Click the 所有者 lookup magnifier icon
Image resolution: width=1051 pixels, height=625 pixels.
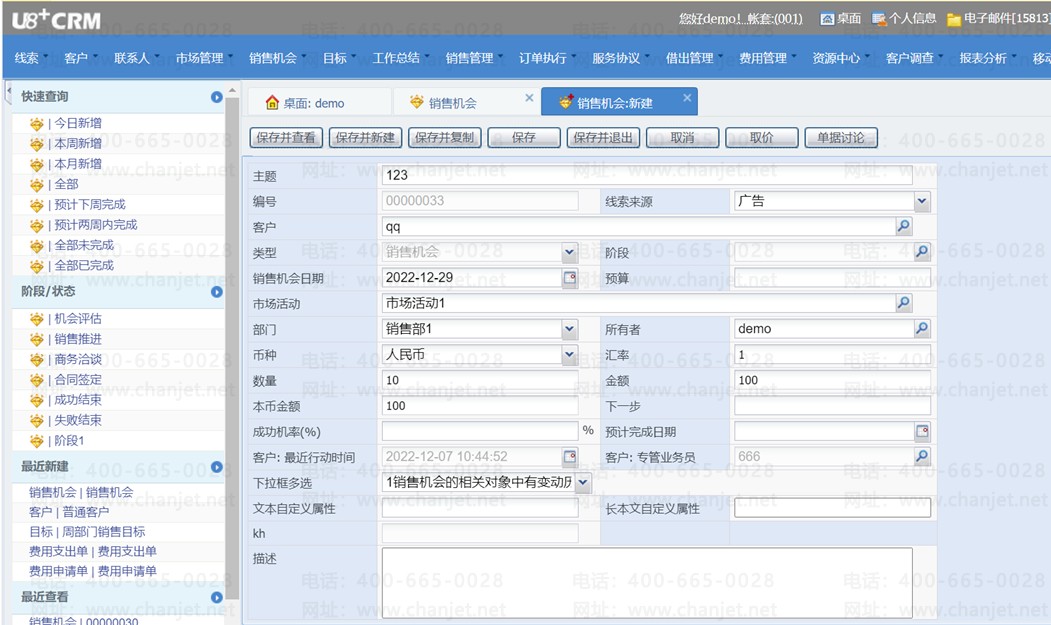[921, 328]
